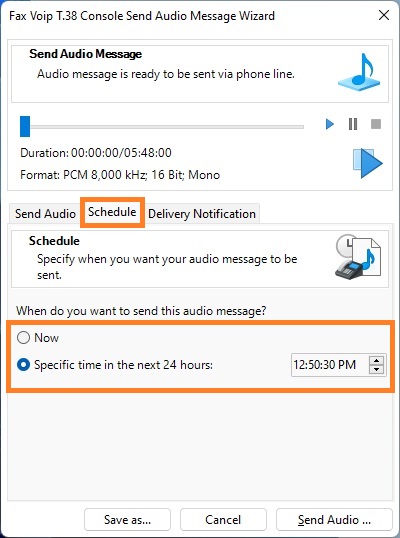The width and height of the screenshot is (400, 538).
Task: Click the Send Audio ... button
Action: point(334,519)
